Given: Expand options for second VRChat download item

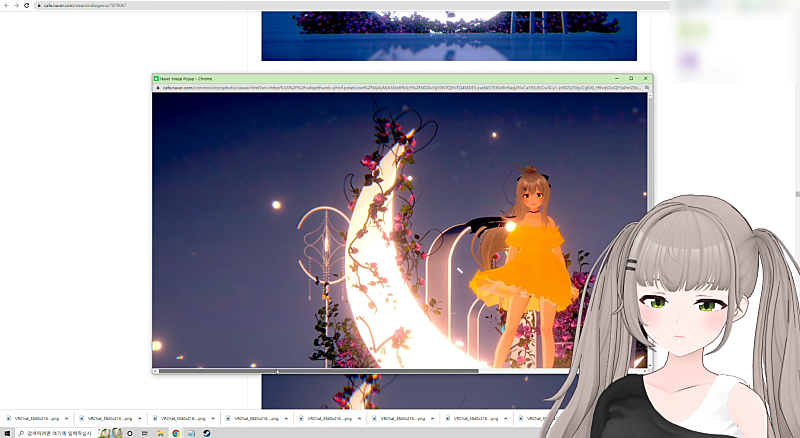Looking at the screenshot, I should click(x=141, y=418).
